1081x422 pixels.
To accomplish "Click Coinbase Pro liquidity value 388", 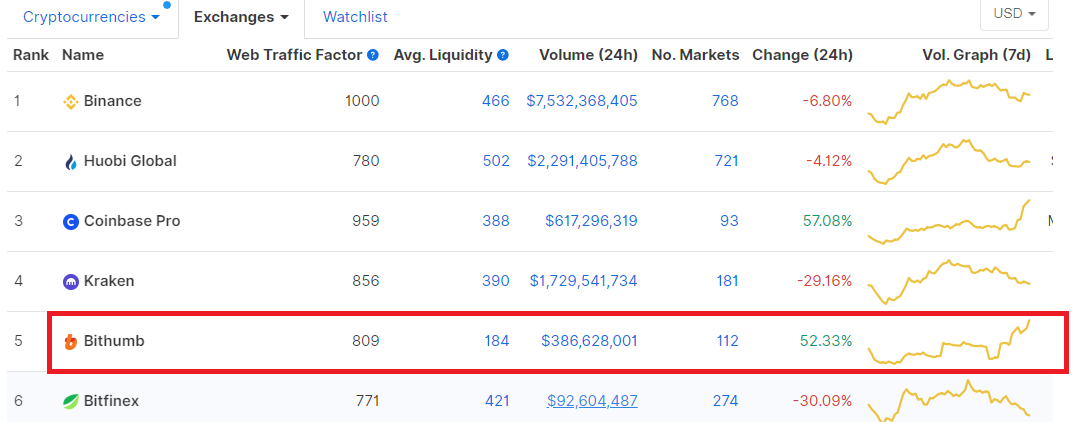I will click(496, 221).
